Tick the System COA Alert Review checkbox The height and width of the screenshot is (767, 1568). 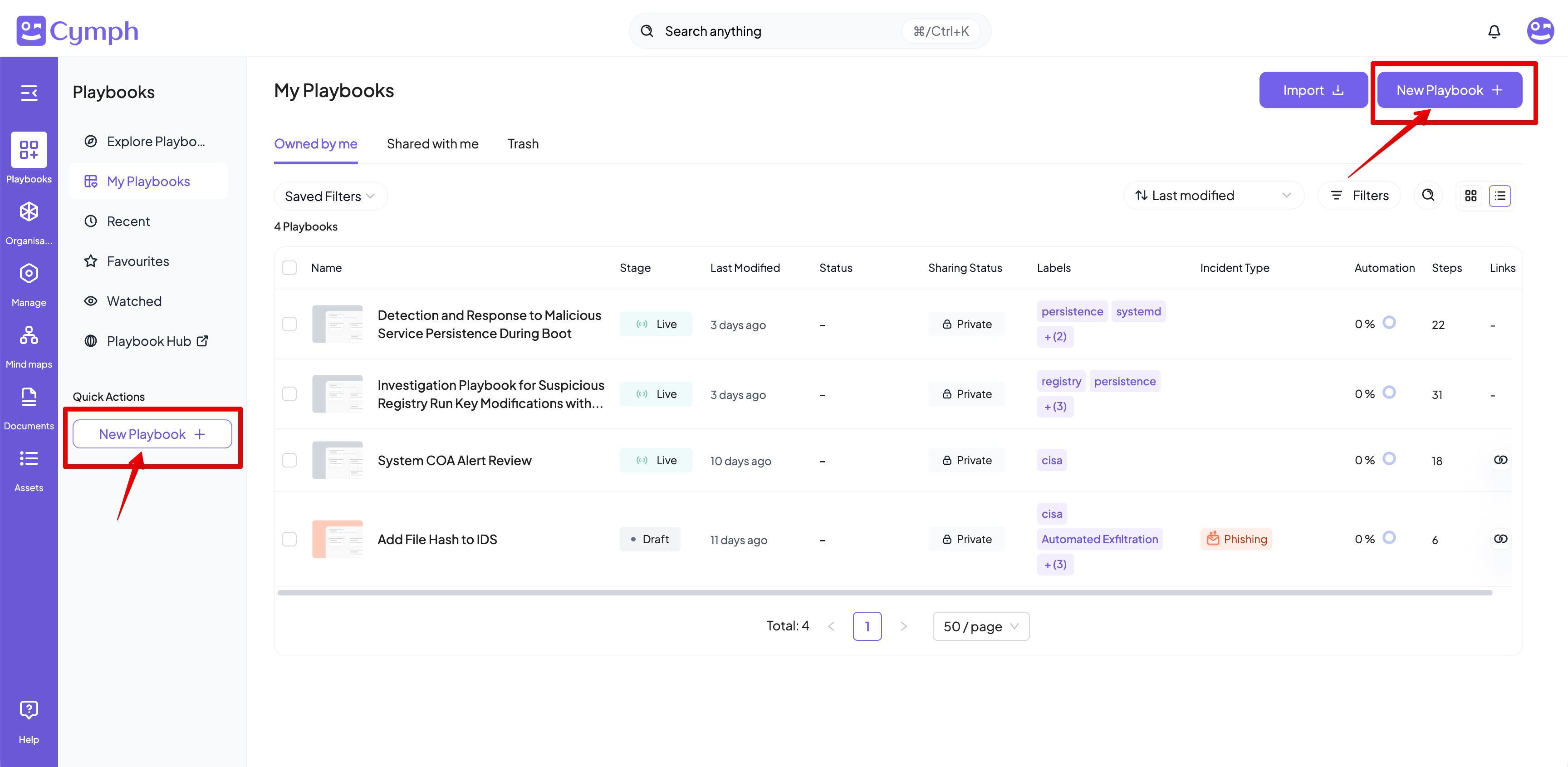point(290,460)
